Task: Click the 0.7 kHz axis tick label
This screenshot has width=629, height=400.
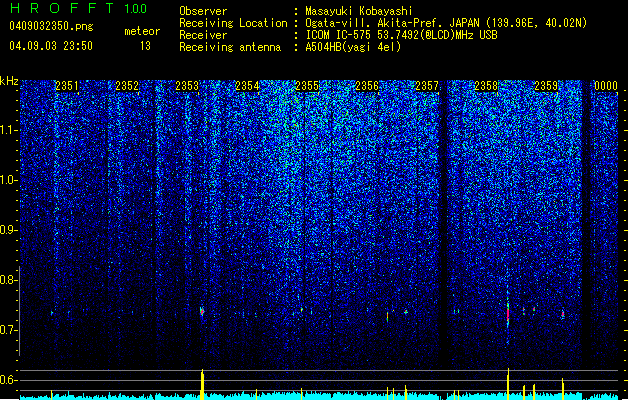Action: pos(8,330)
